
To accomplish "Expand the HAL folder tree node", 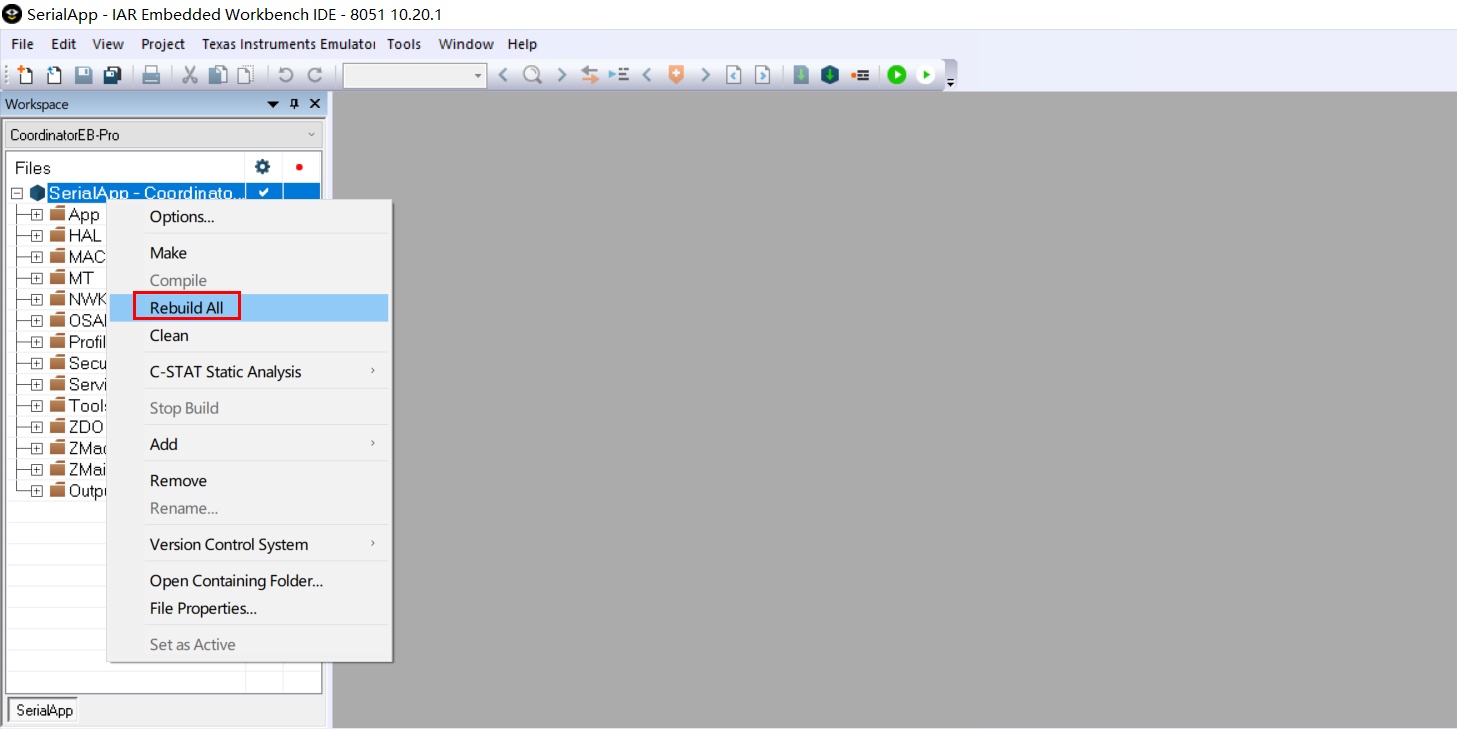I will (x=37, y=236).
